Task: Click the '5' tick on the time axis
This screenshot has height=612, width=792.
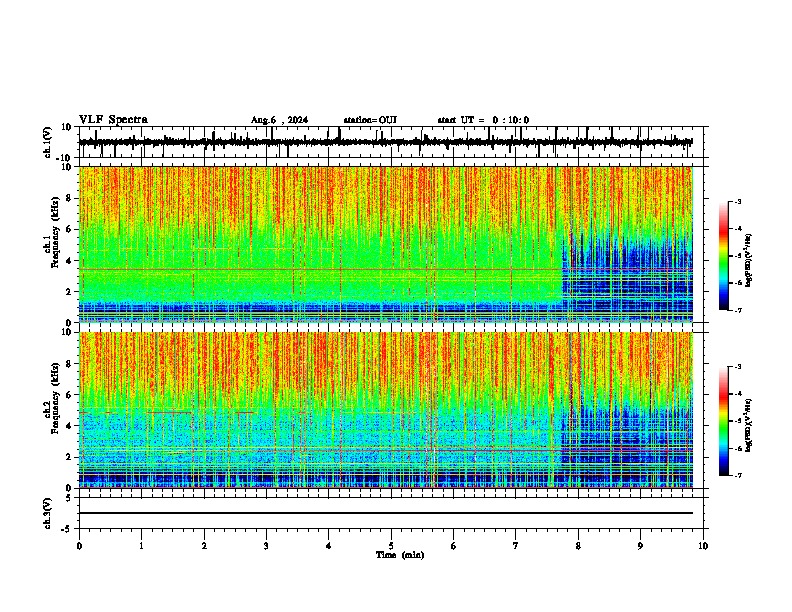Action: coord(391,546)
